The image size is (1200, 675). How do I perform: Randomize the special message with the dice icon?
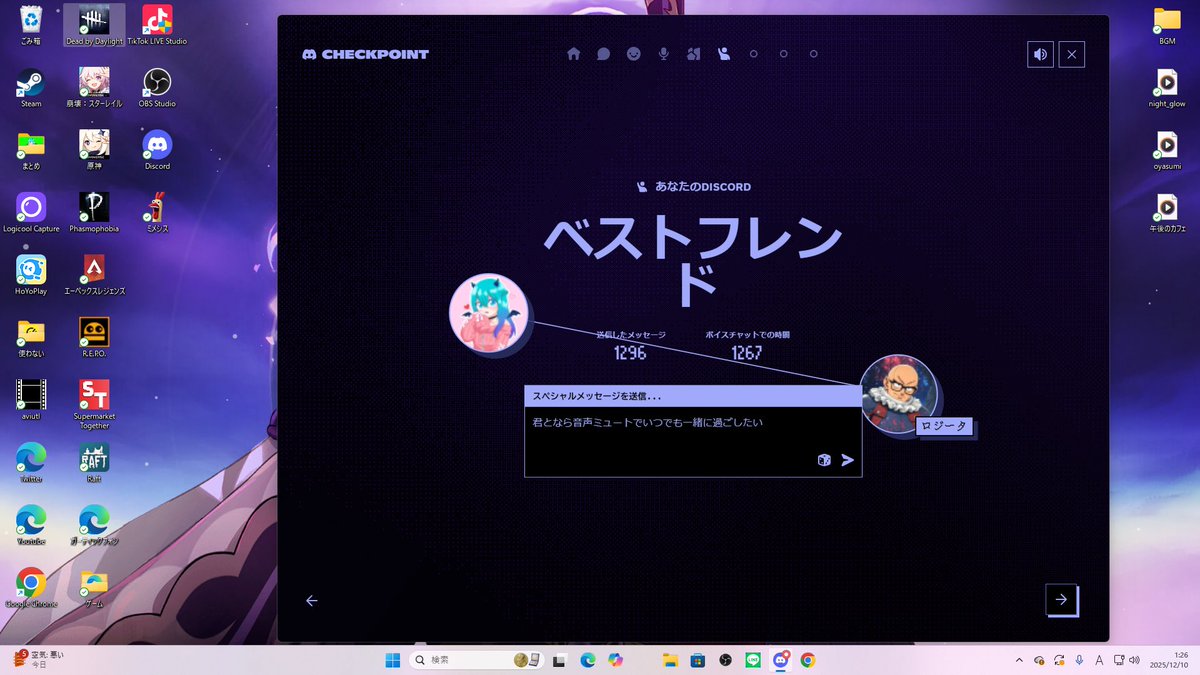pos(824,460)
